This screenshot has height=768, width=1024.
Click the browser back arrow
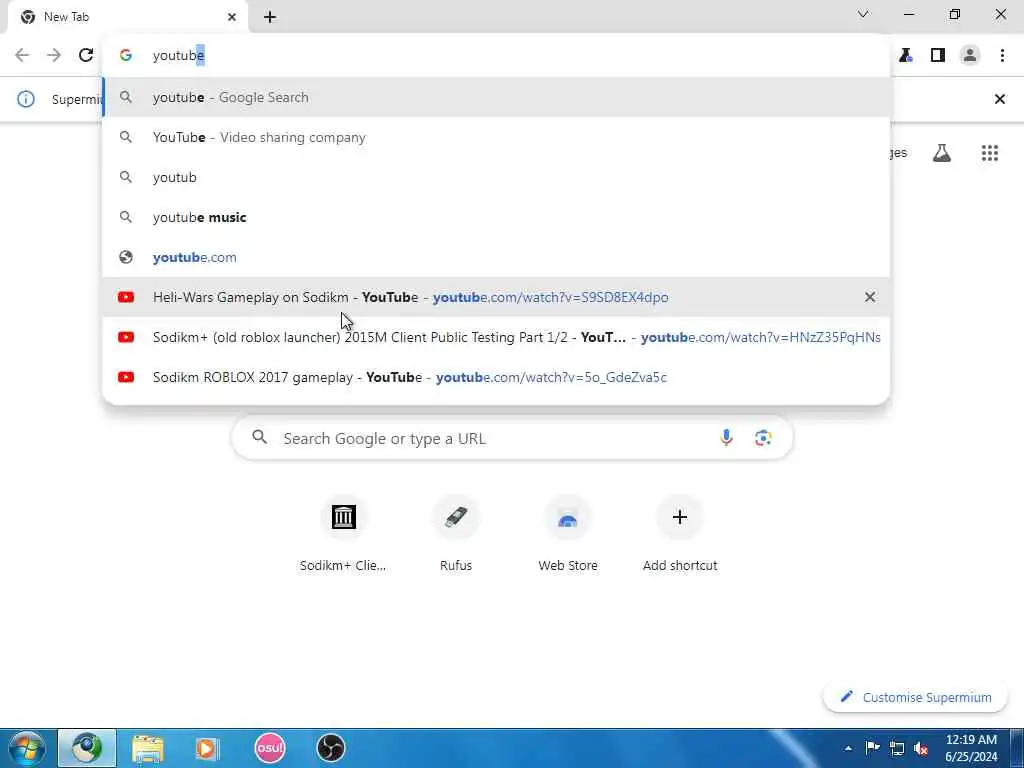[22, 56]
